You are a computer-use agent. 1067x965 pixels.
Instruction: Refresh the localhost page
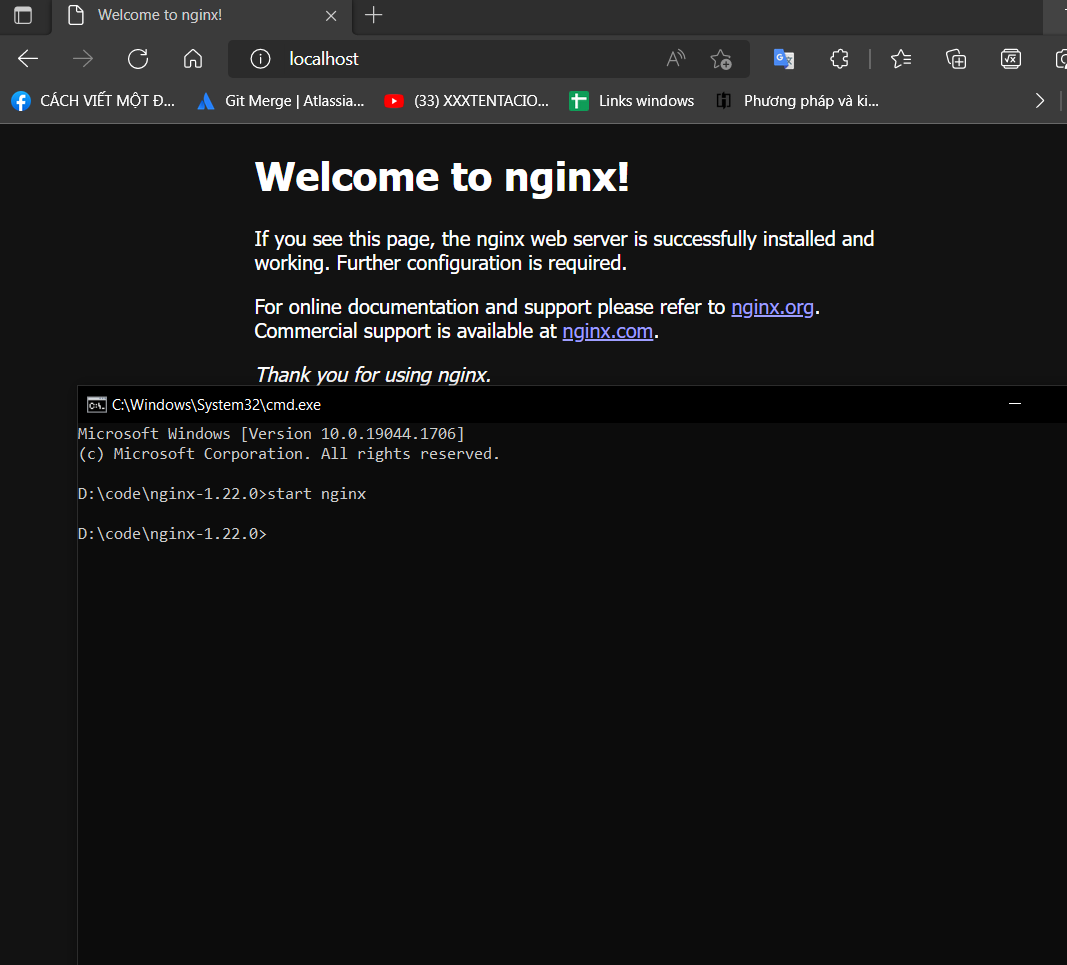(x=138, y=59)
